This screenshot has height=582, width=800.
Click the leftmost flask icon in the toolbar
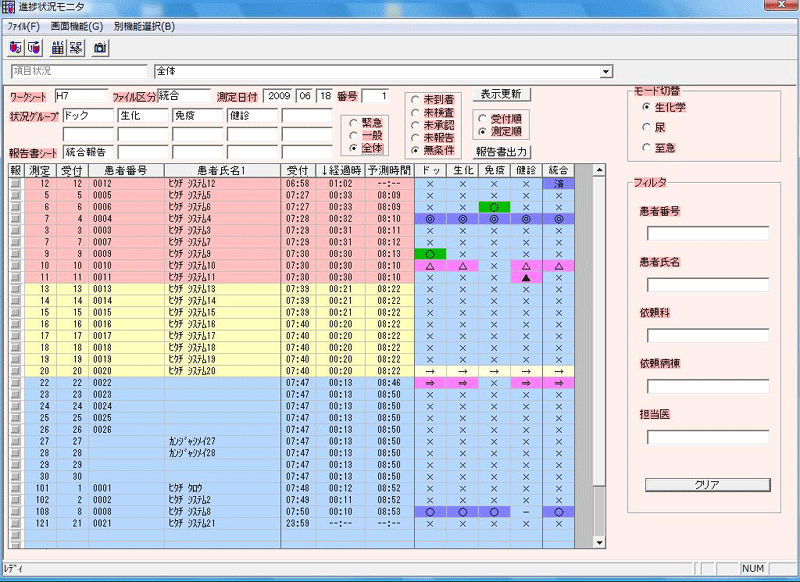coord(14,47)
